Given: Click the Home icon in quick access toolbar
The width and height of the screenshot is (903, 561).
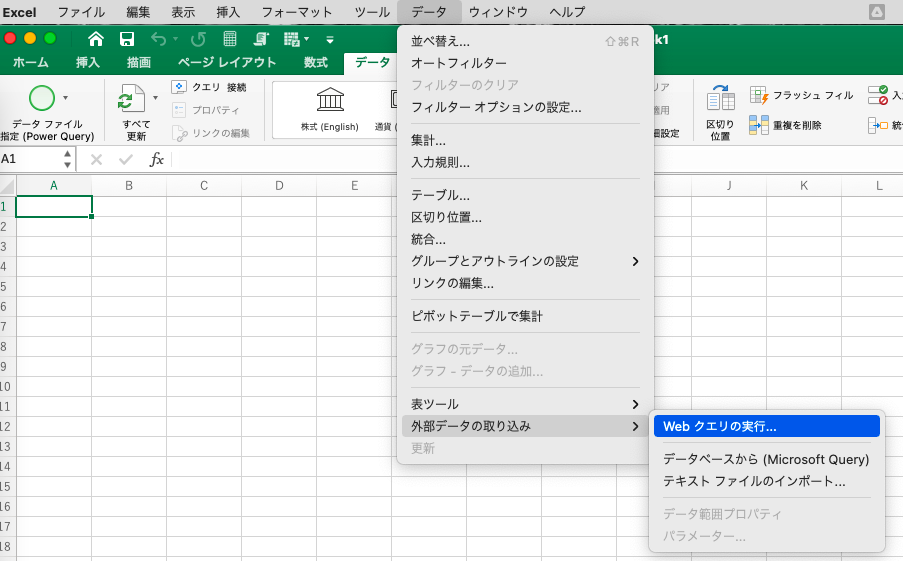Looking at the screenshot, I should click(x=96, y=39).
